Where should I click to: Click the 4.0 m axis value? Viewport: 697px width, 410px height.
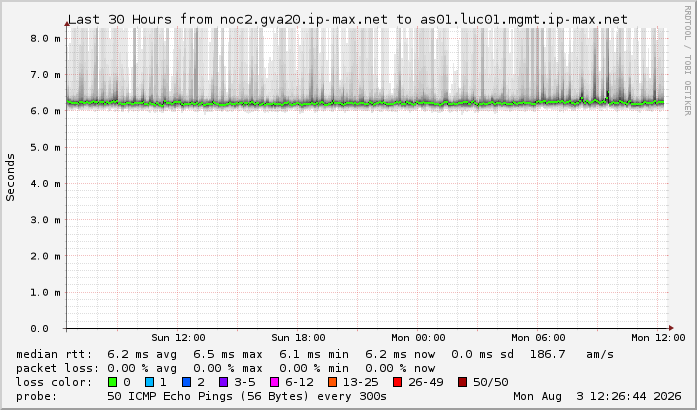(45, 184)
